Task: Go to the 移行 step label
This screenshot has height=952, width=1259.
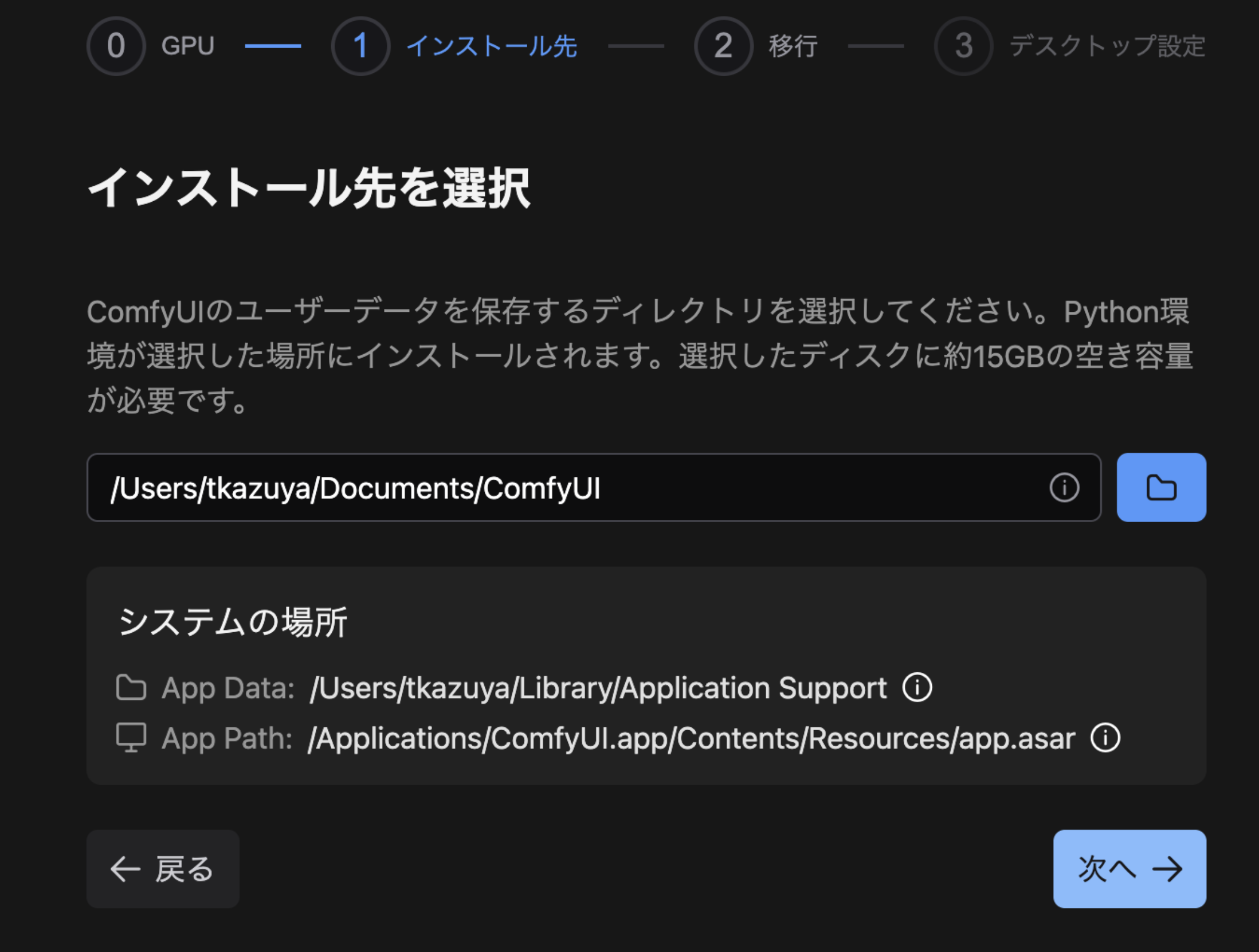Action: pos(793,46)
